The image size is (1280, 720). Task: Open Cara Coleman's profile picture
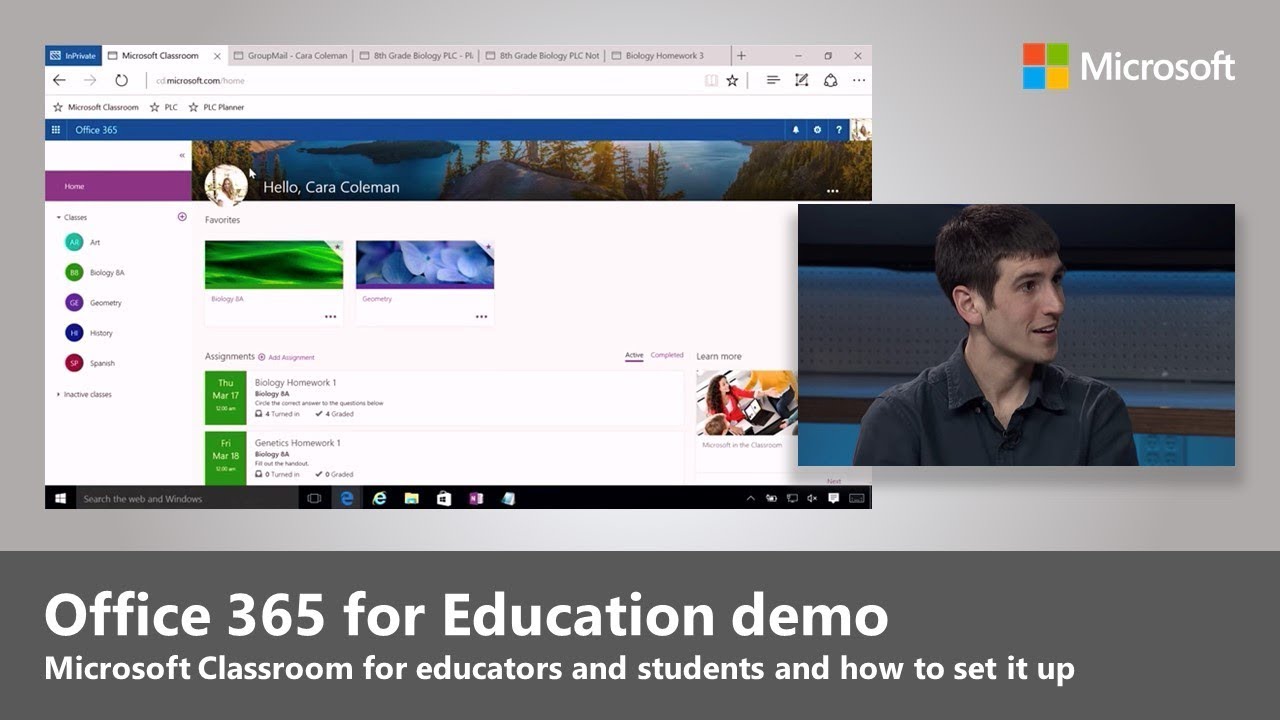[x=226, y=186]
